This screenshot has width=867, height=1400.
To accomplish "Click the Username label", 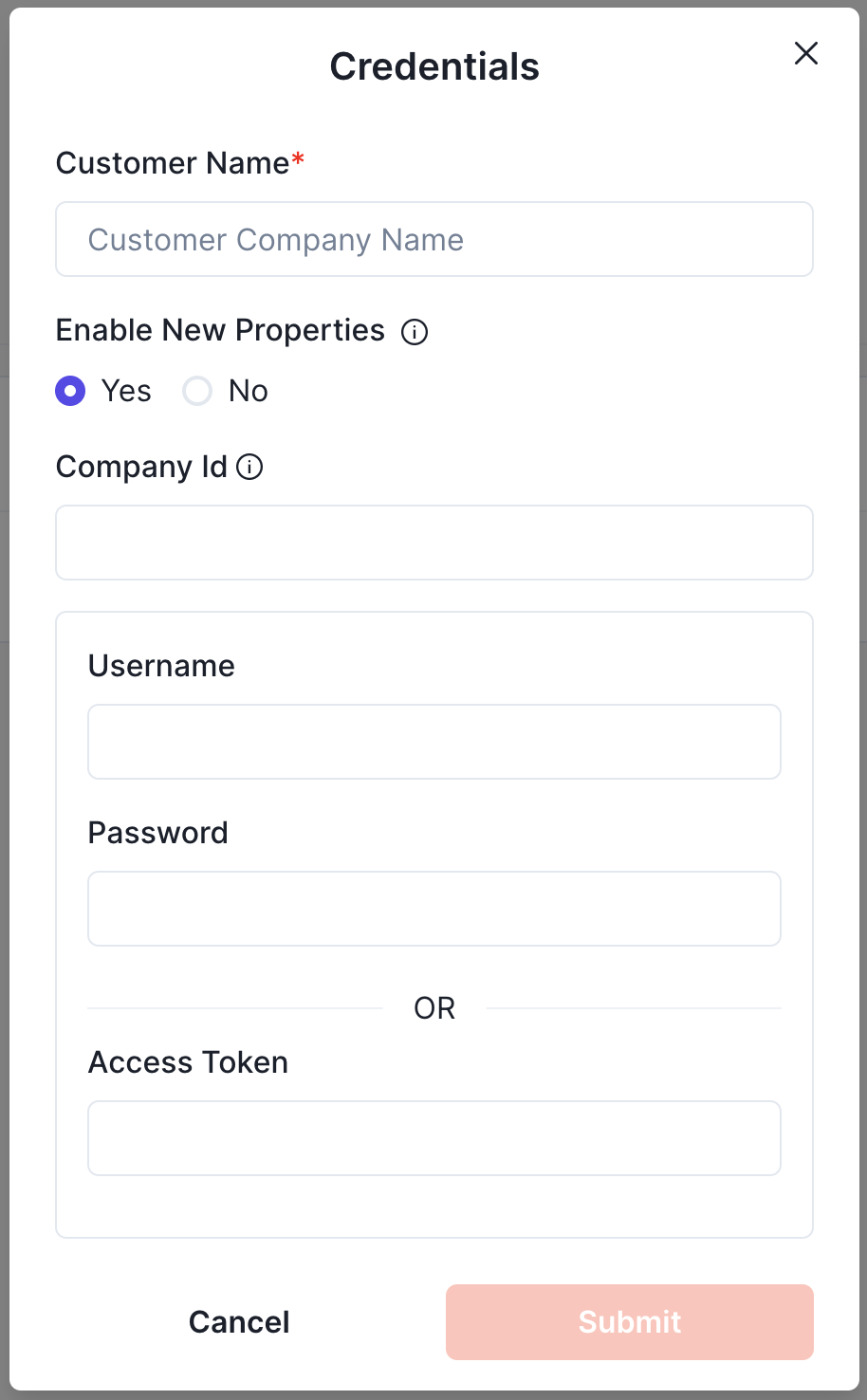I will coord(161,666).
